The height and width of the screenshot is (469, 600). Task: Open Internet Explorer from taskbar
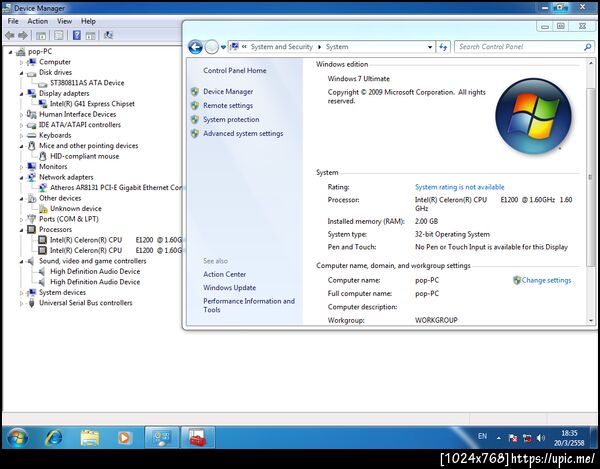pyautogui.click(x=54, y=437)
